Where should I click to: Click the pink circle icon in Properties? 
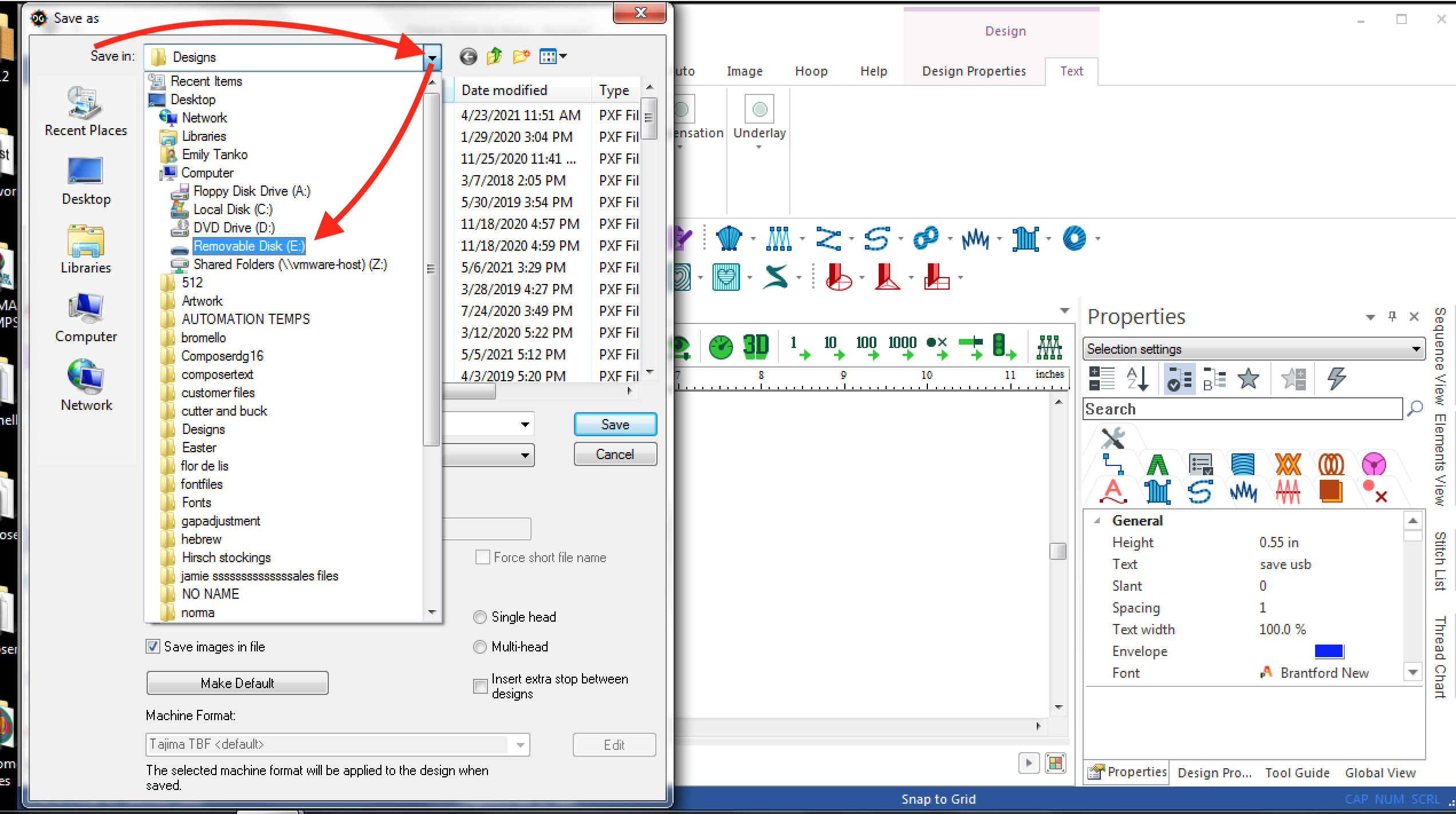[x=1374, y=464]
